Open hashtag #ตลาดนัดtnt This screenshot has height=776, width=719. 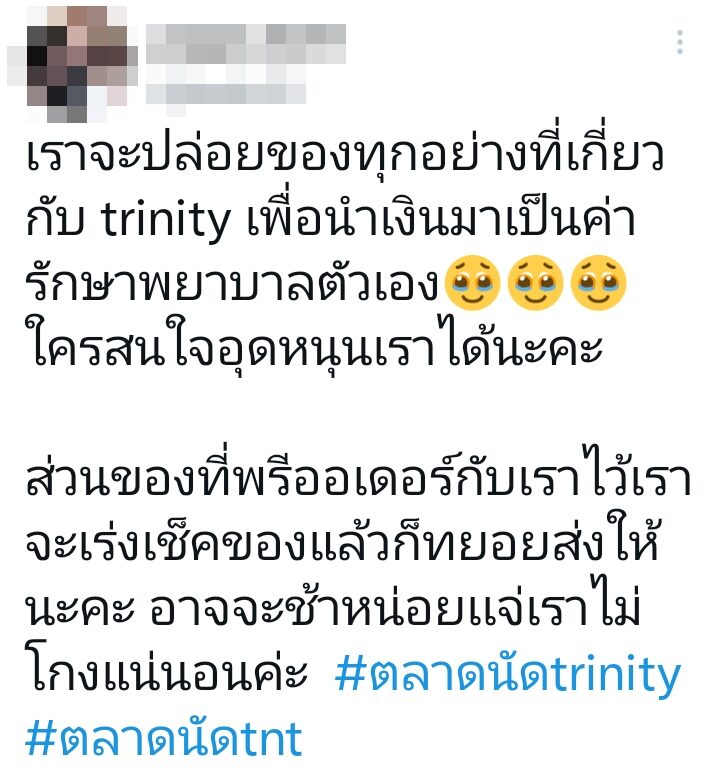(164, 739)
